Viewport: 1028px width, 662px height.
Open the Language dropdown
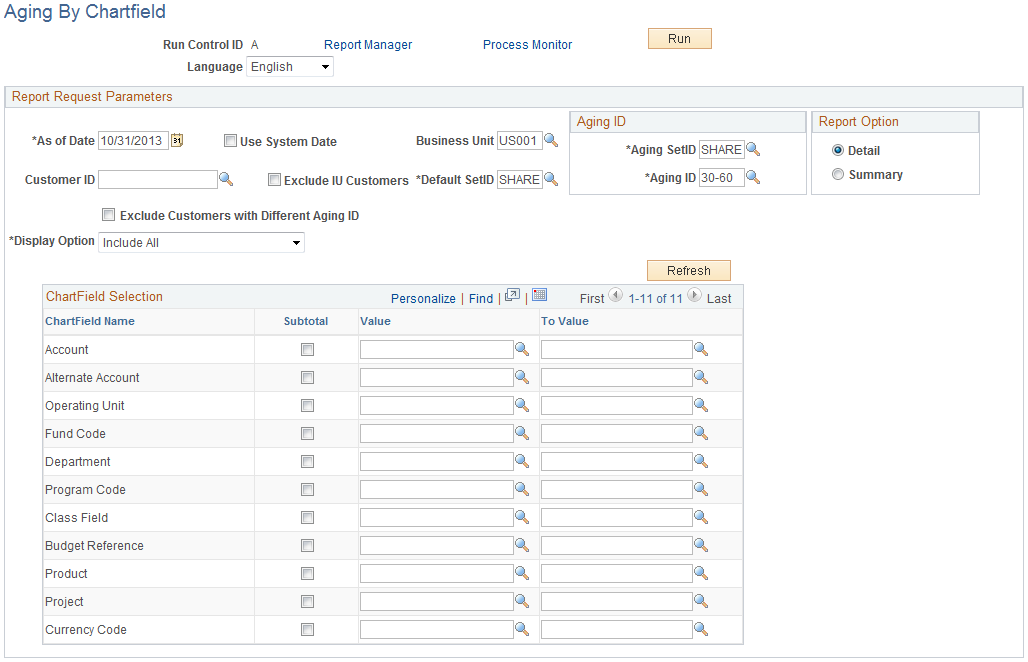point(290,67)
